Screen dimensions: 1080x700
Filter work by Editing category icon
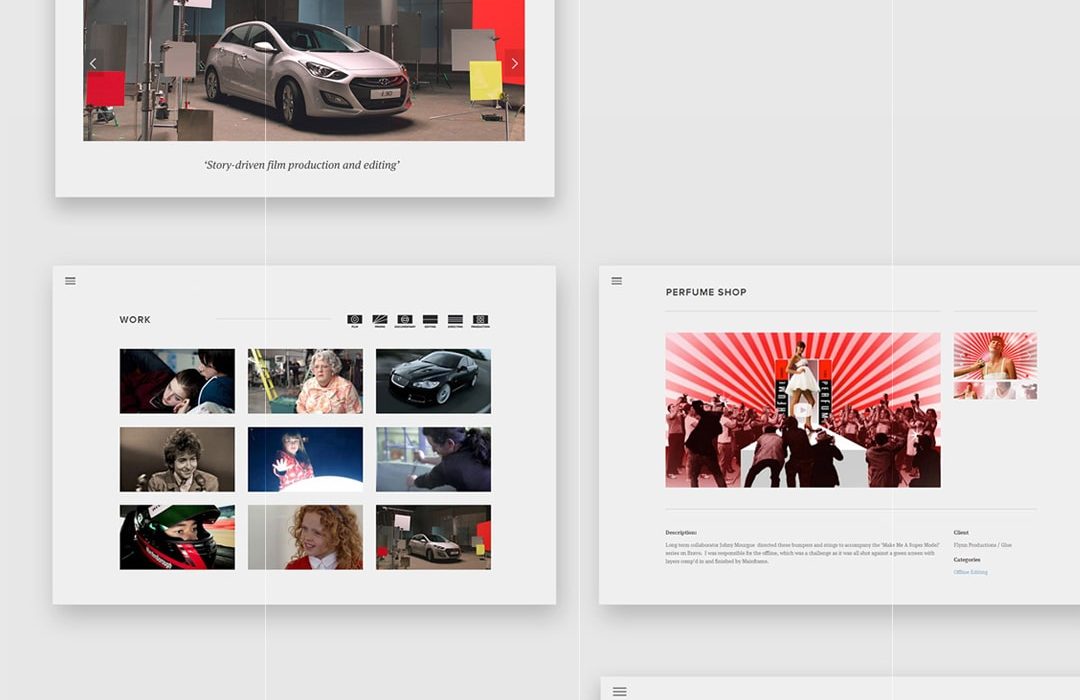click(430, 320)
